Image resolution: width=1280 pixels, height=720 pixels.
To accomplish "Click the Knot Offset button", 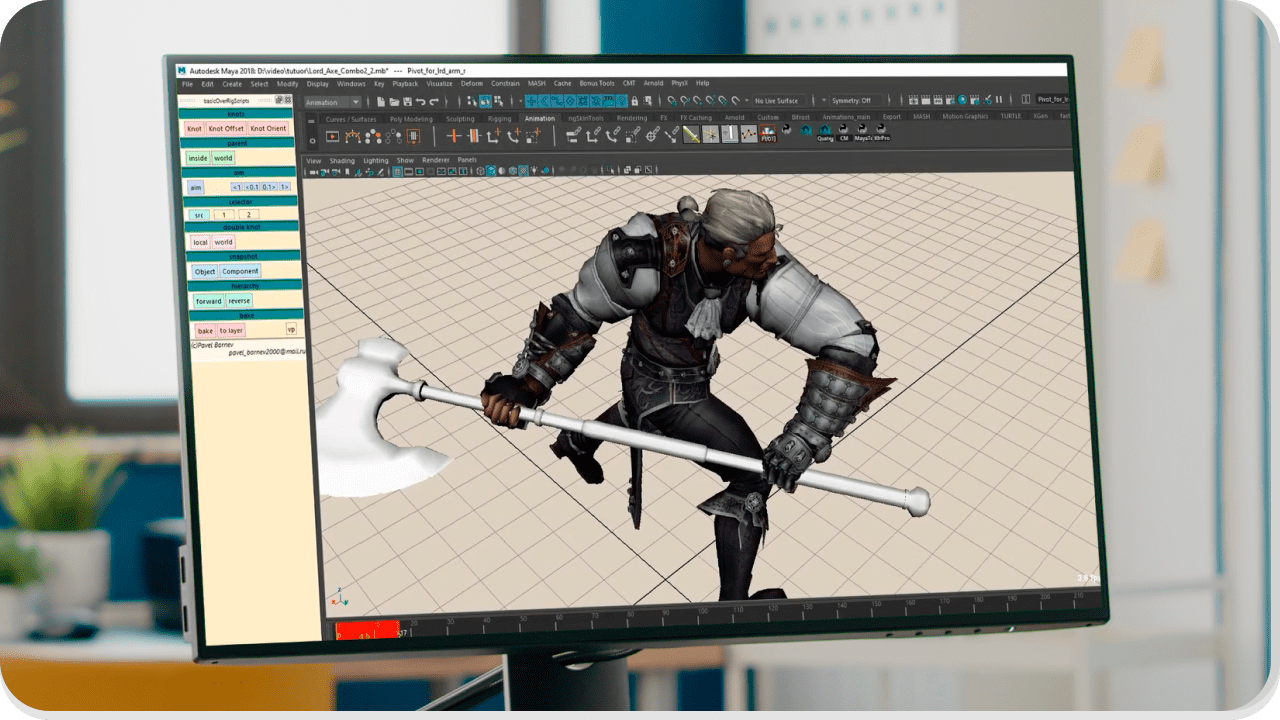I will click(x=226, y=128).
